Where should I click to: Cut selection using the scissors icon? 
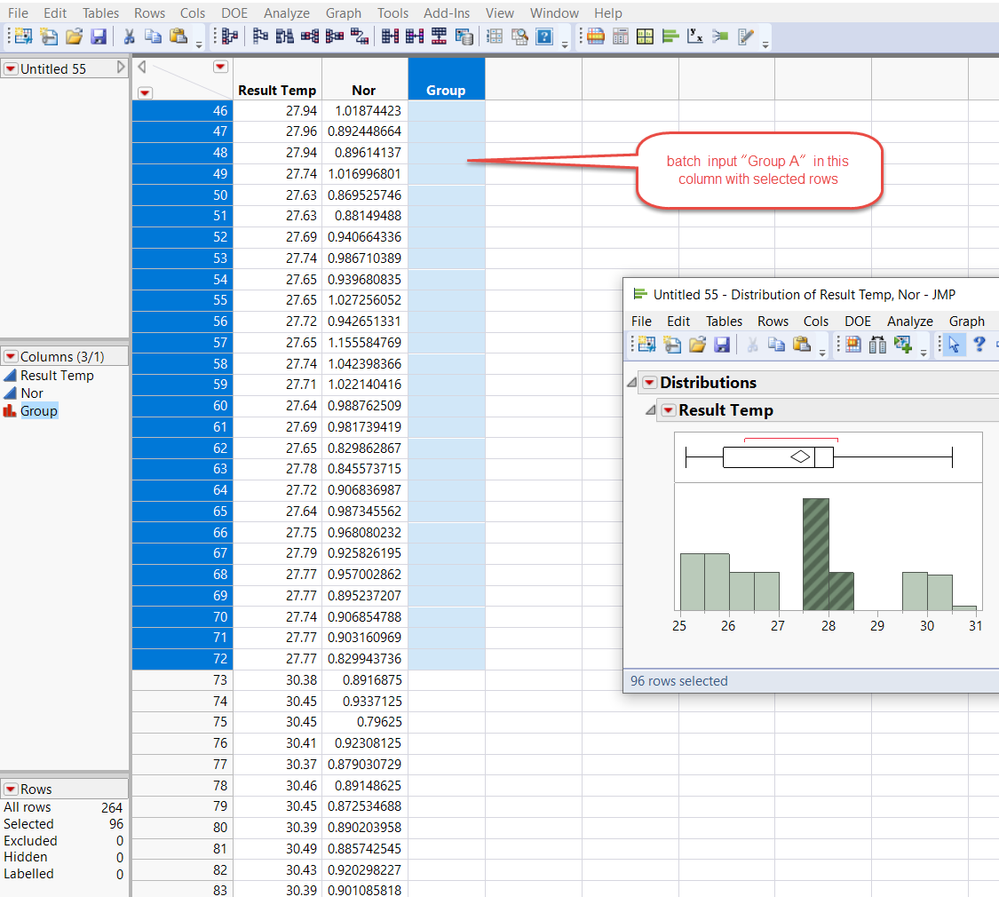(x=127, y=36)
